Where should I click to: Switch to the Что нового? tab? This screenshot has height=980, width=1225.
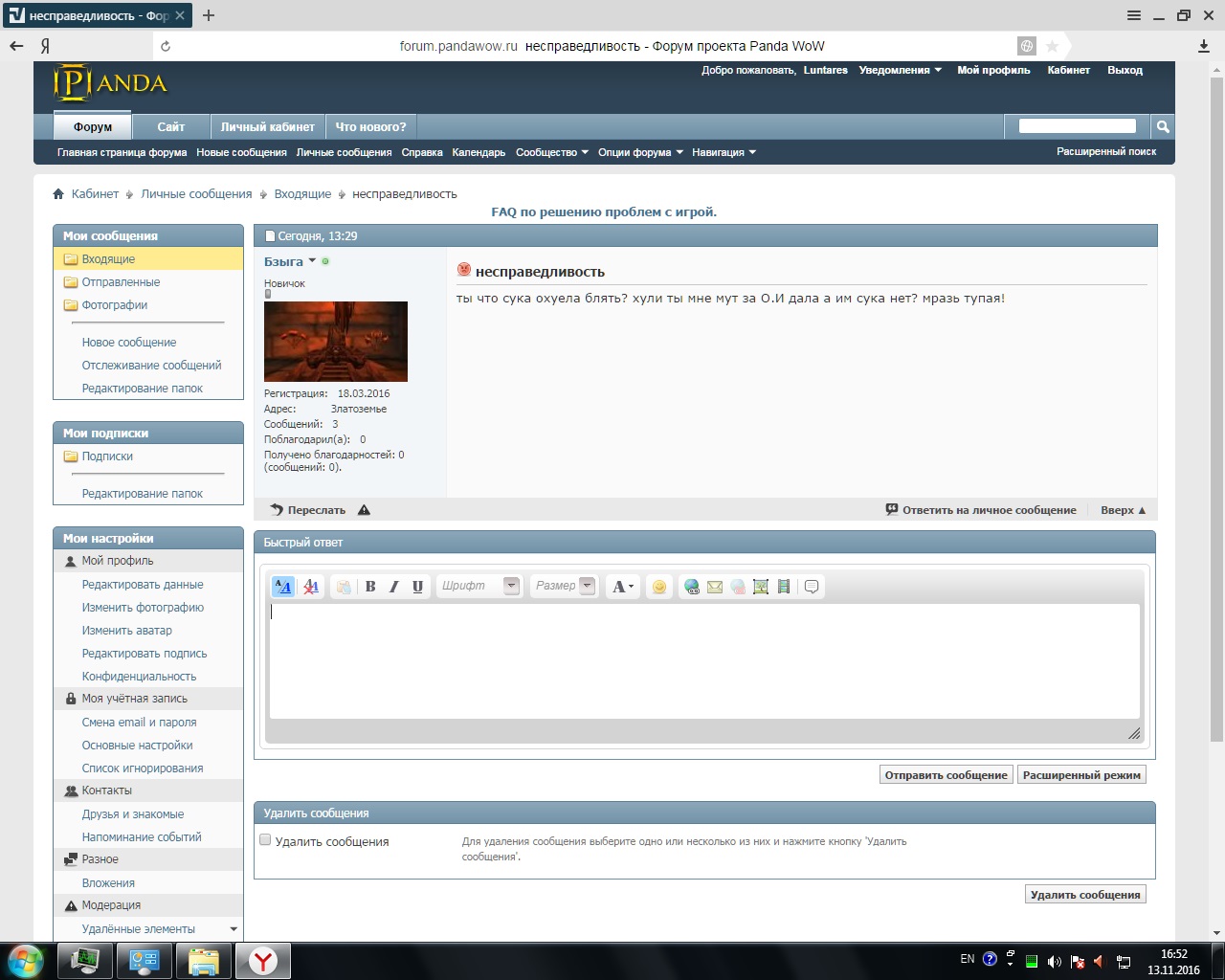click(371, 126)
